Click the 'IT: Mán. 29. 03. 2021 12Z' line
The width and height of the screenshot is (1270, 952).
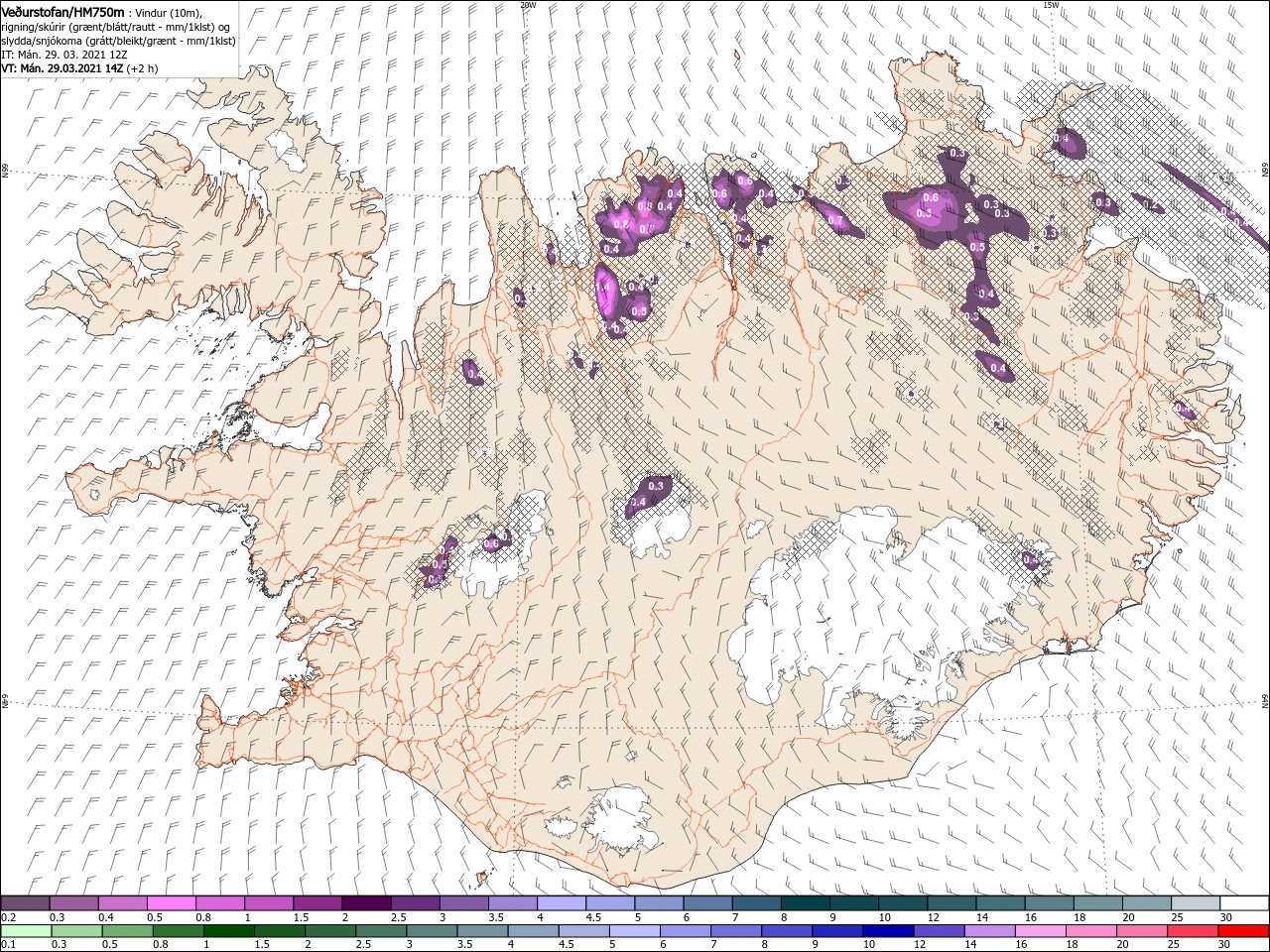pyautogui.click(x=66, y=55)
